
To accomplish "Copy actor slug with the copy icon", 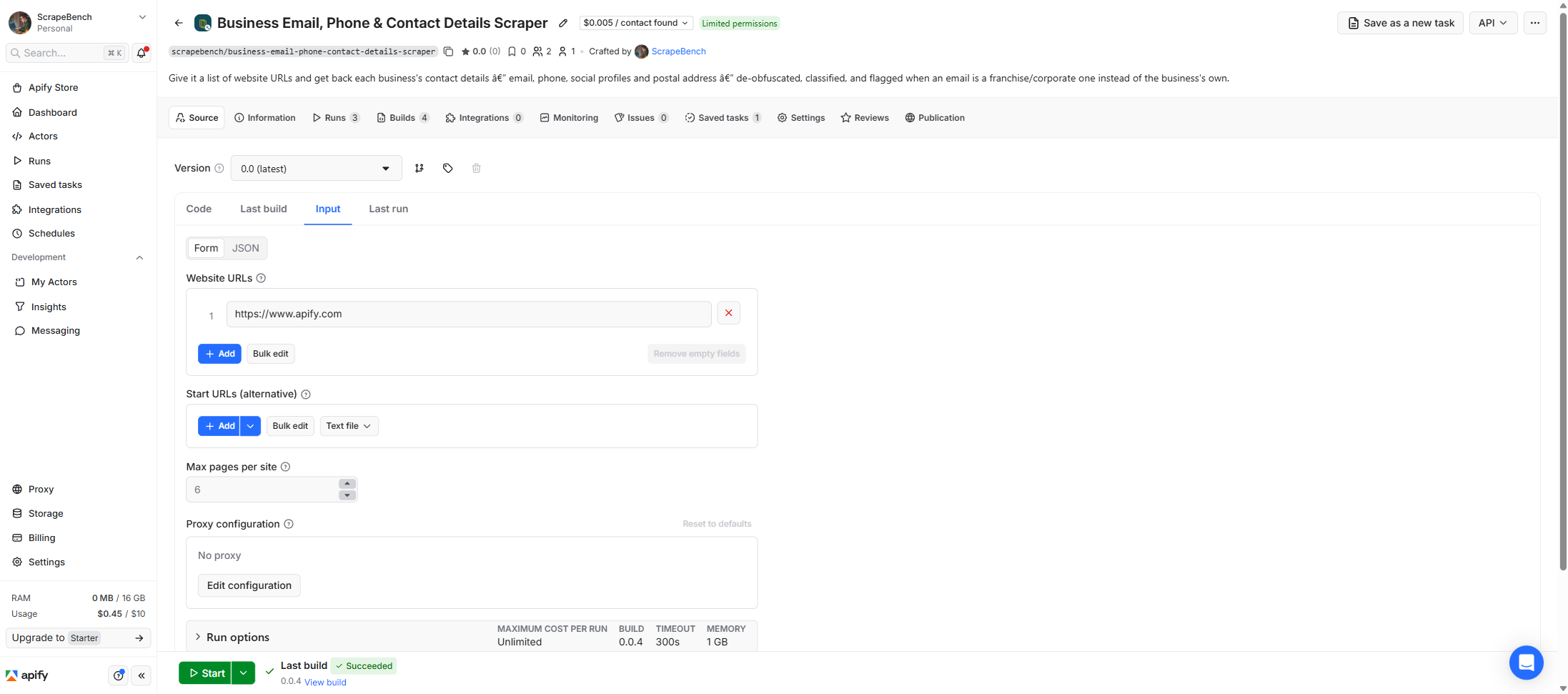I will 448,51.
